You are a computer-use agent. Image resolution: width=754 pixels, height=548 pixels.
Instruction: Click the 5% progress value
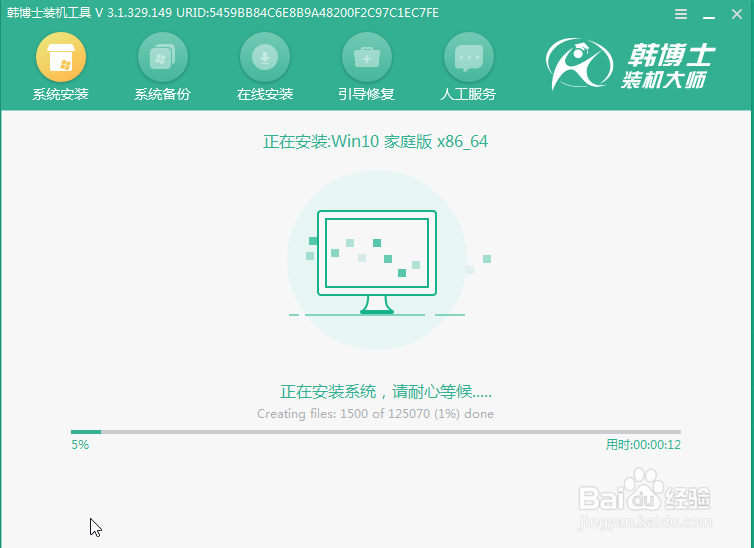coord(80,445)
